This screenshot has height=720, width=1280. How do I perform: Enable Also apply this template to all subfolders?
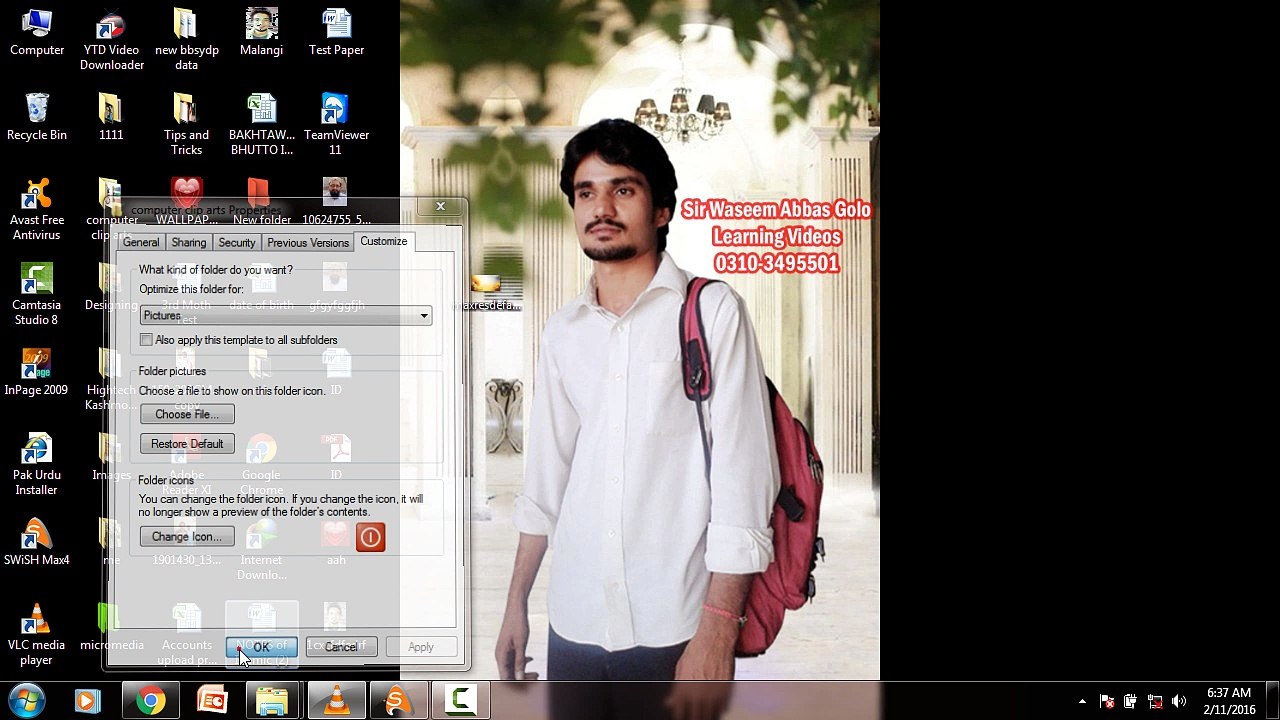[x=146, y=340]
